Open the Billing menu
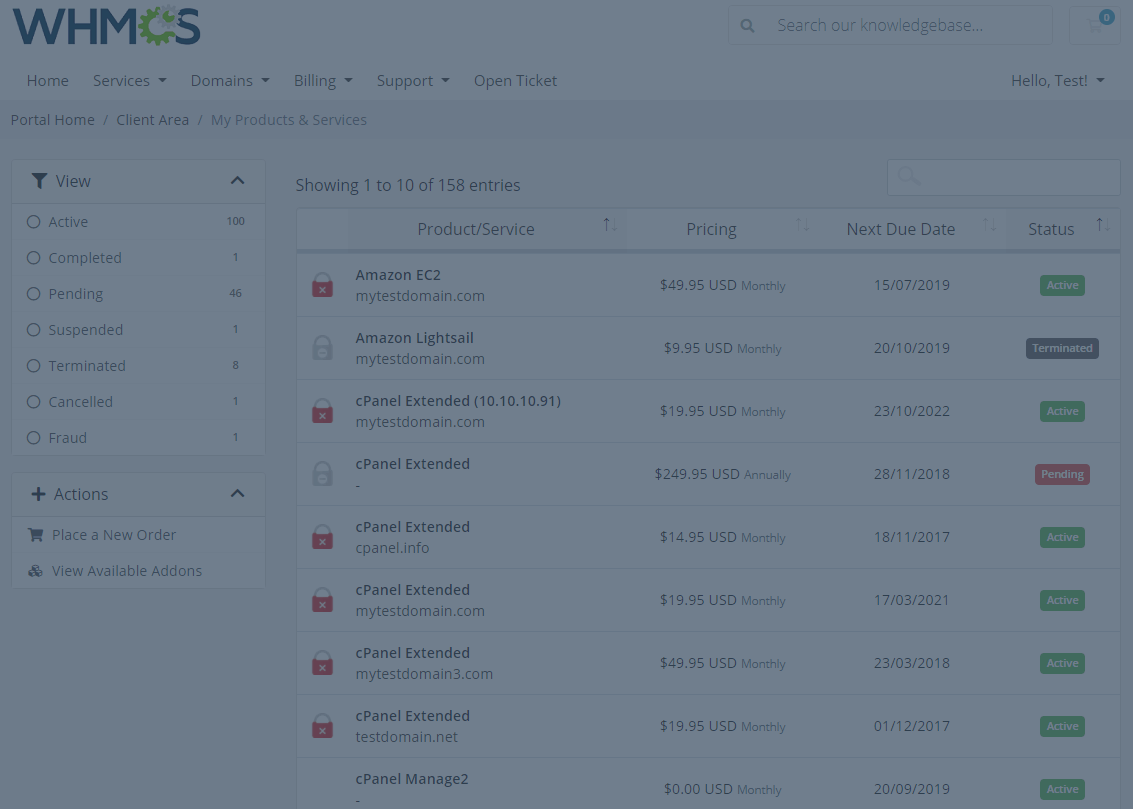1133x809 pixels. [x=322, y=80]
